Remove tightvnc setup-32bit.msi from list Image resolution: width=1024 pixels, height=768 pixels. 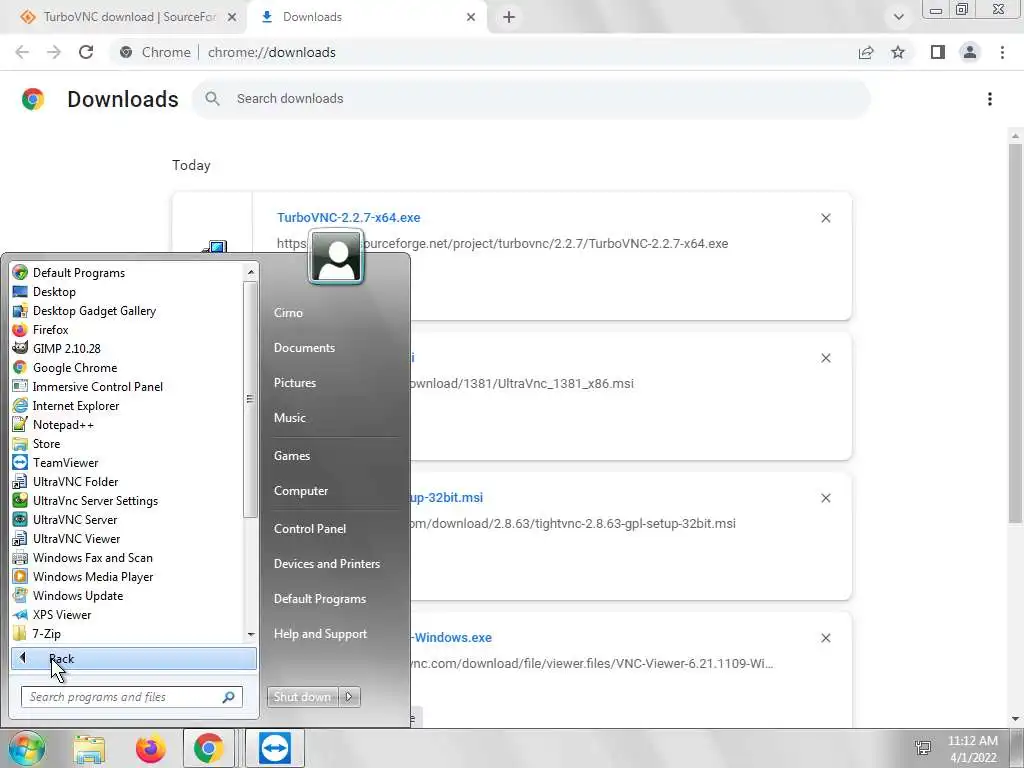coord(826,498)
